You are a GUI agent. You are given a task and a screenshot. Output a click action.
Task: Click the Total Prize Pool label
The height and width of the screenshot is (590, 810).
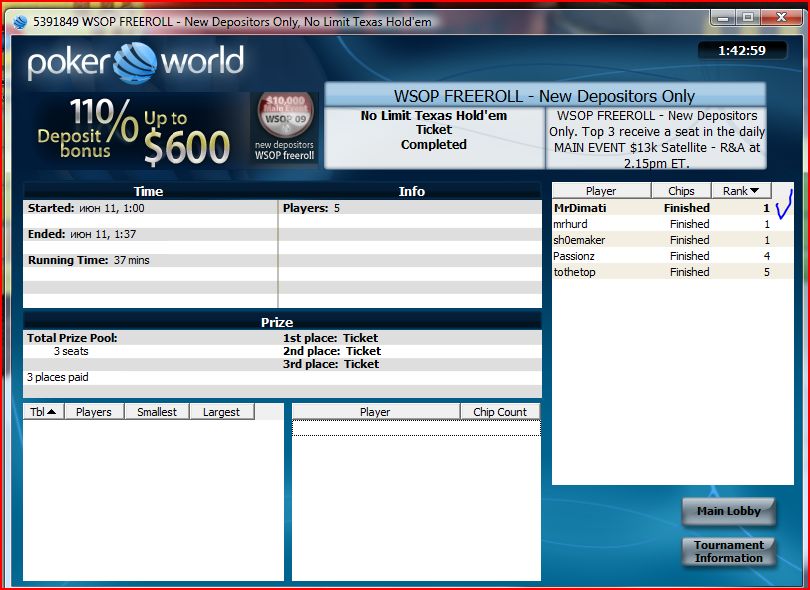click(72, 338)
